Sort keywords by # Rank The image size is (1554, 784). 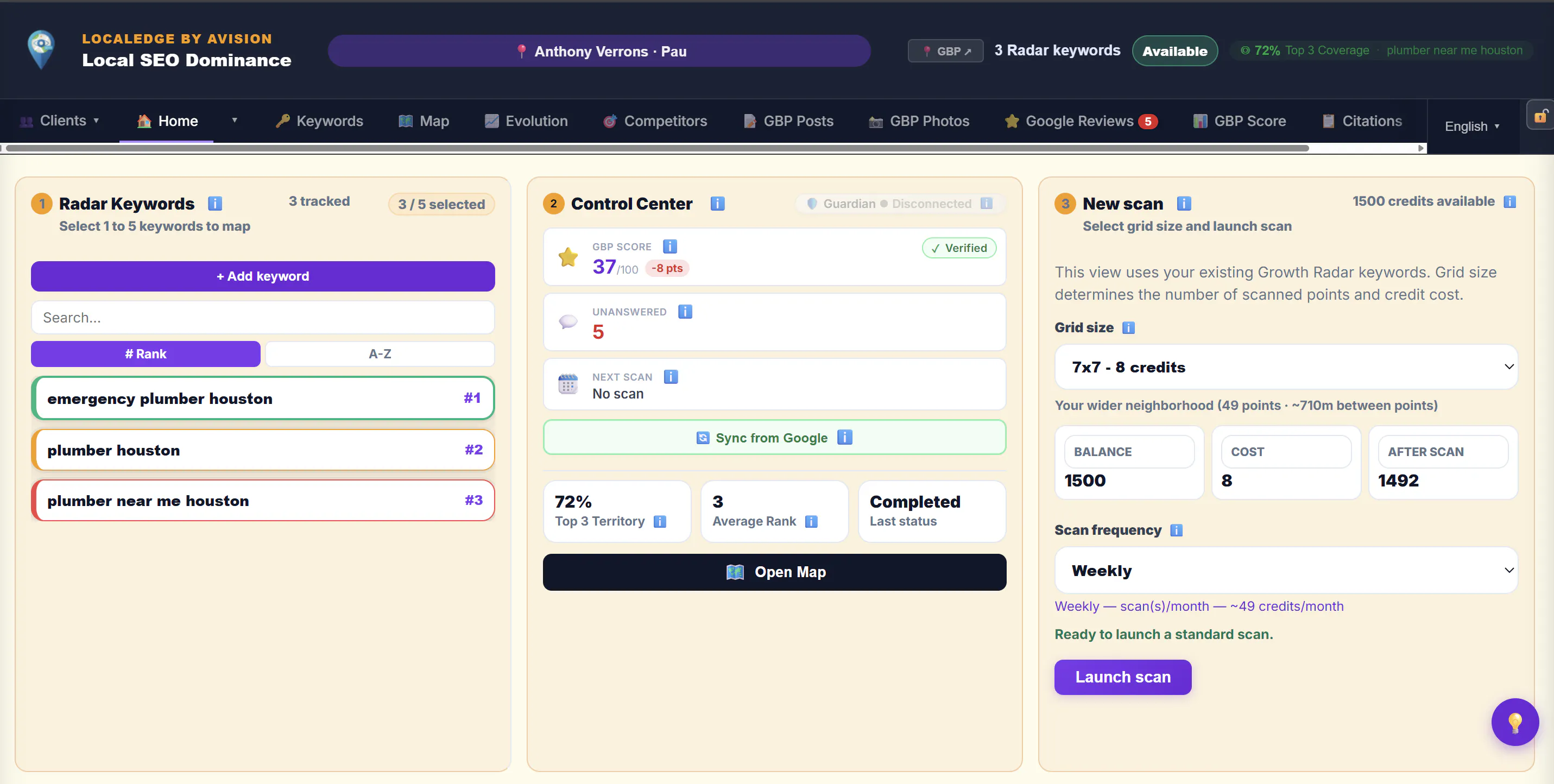146,354
